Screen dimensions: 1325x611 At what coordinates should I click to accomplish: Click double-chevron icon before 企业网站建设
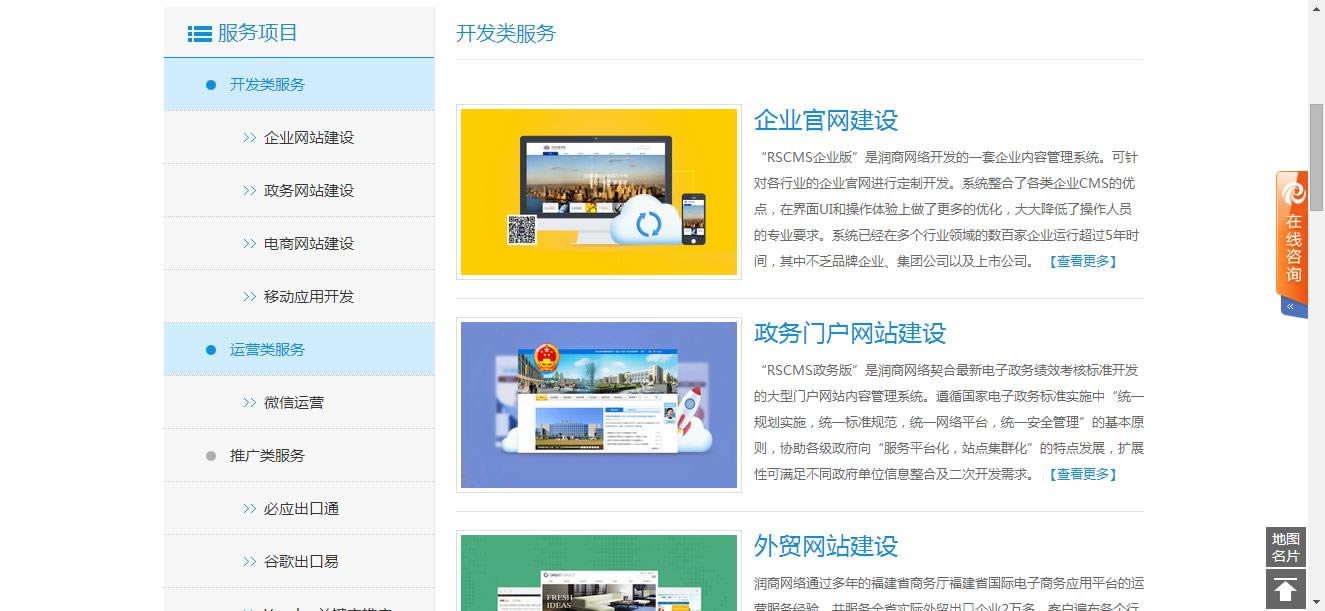(x=250, y=138)
